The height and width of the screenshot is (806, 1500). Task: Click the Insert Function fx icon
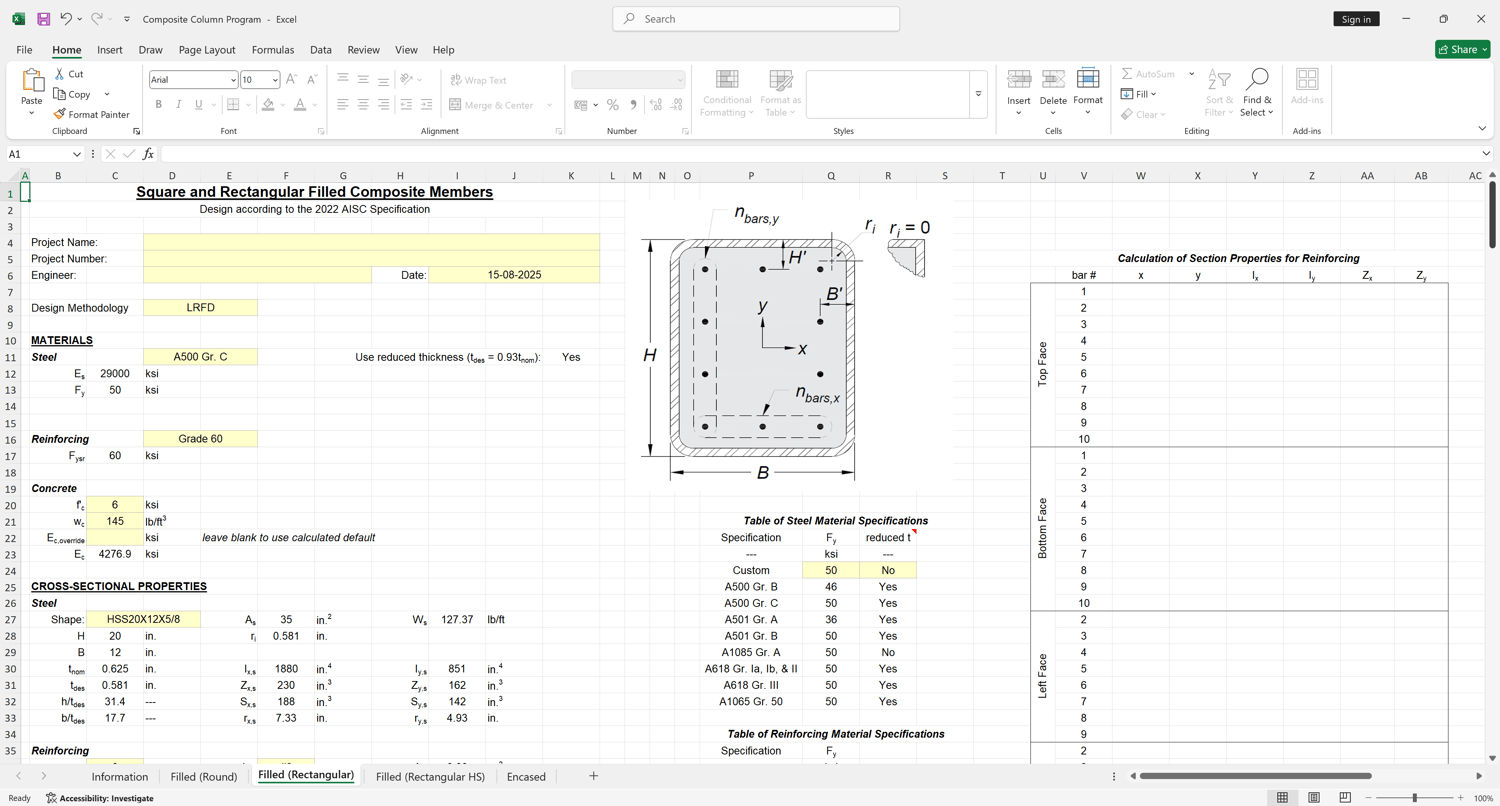click(x=148, y=154)
